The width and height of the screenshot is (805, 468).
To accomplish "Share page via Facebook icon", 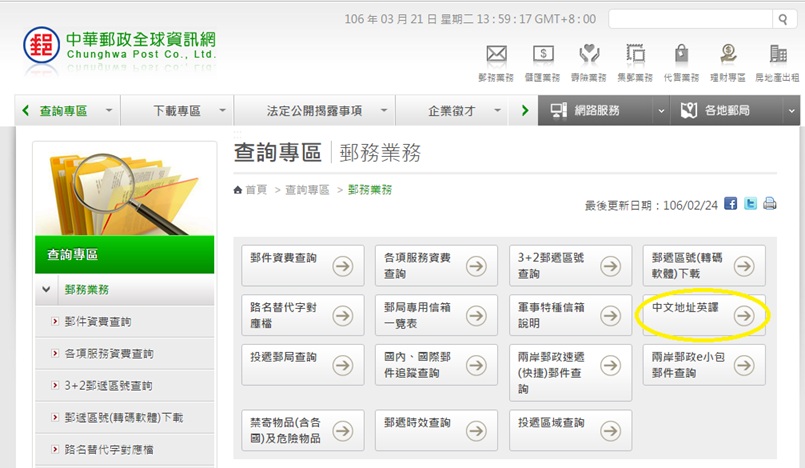I will tap(730, 203).
